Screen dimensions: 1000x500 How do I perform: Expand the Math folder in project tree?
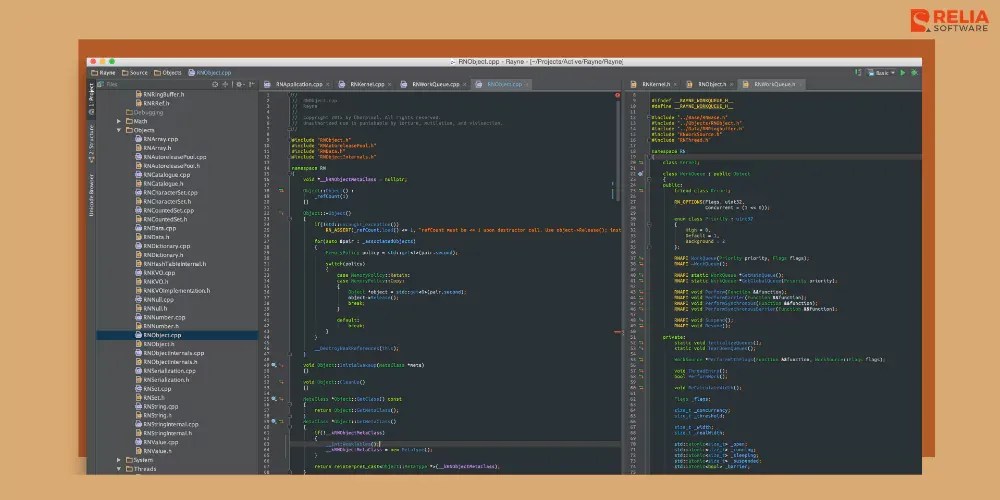tap(119, 121)
